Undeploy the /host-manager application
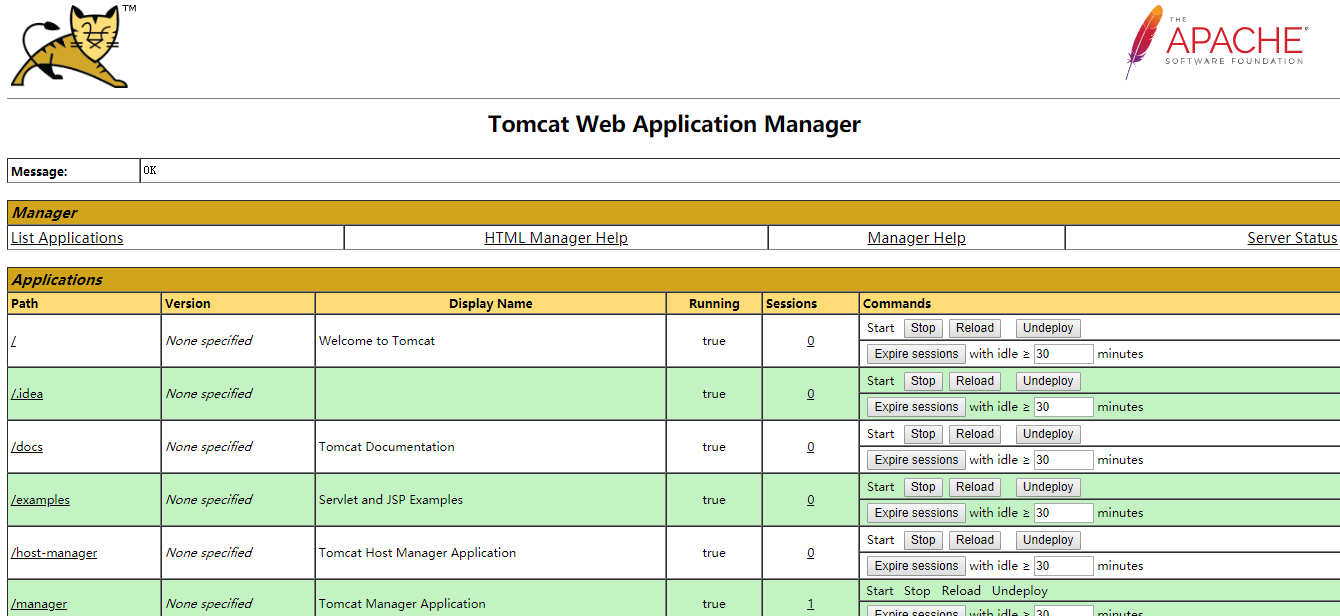The height and width of the screenshot is (616, 1340). (x=1048, y=540)
